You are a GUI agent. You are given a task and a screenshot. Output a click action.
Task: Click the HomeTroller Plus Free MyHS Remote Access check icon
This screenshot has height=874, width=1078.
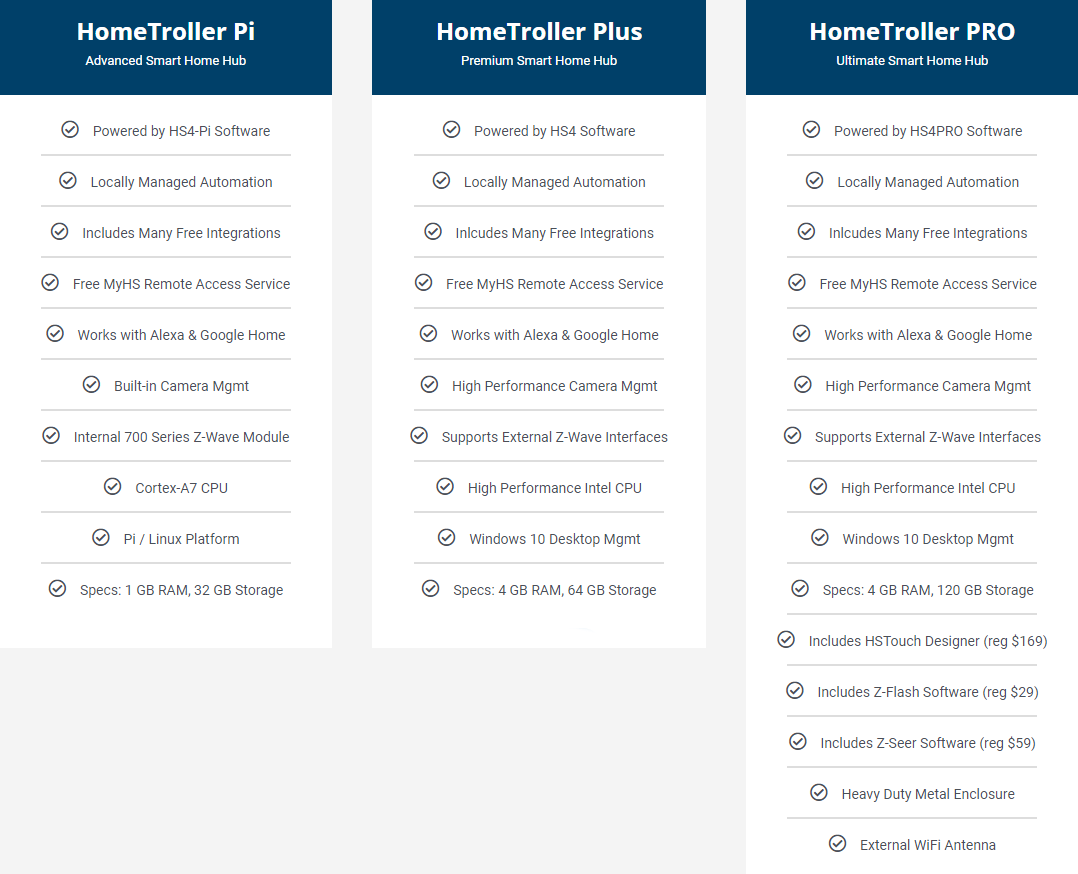pos(424,283)
